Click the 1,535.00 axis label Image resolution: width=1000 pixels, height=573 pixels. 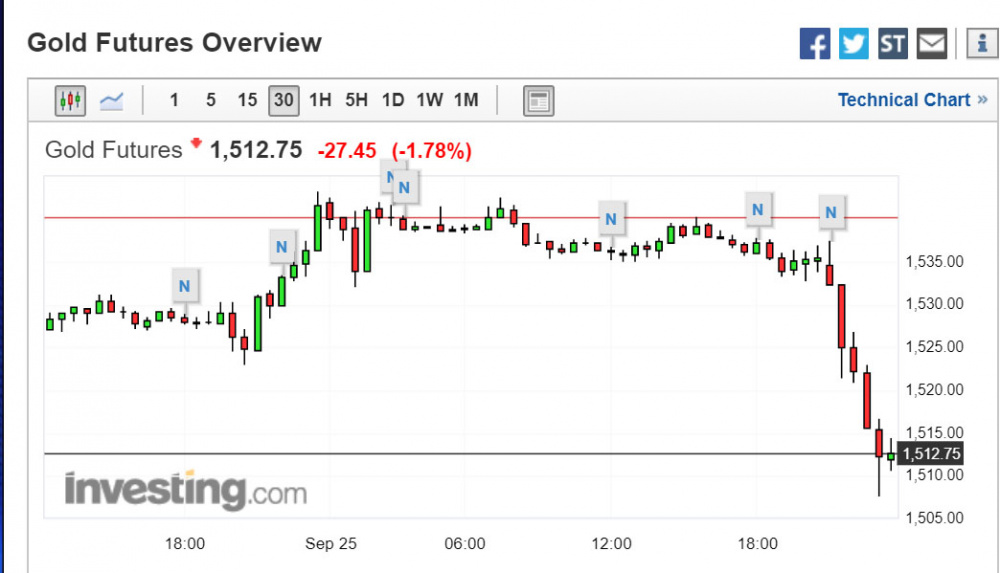click(x=934, y=262)
